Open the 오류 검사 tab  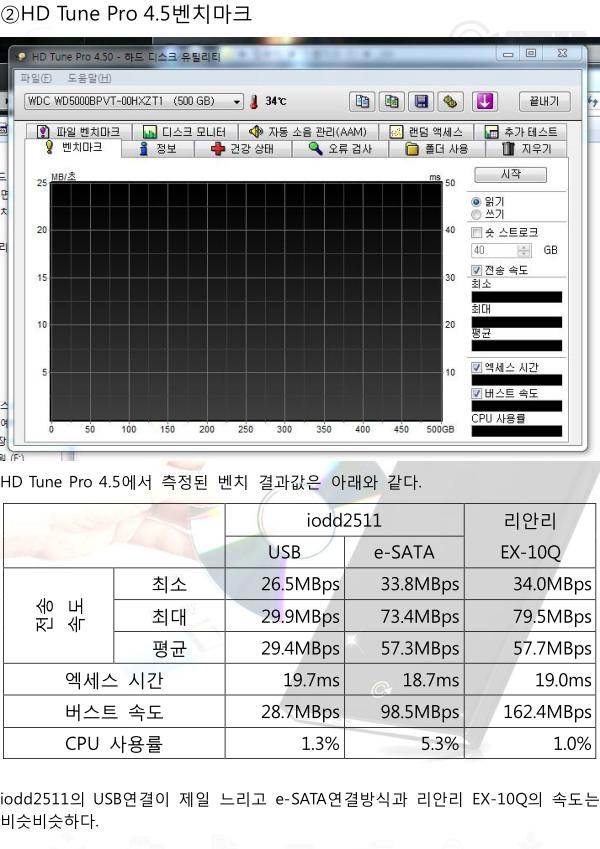(340, 149)
